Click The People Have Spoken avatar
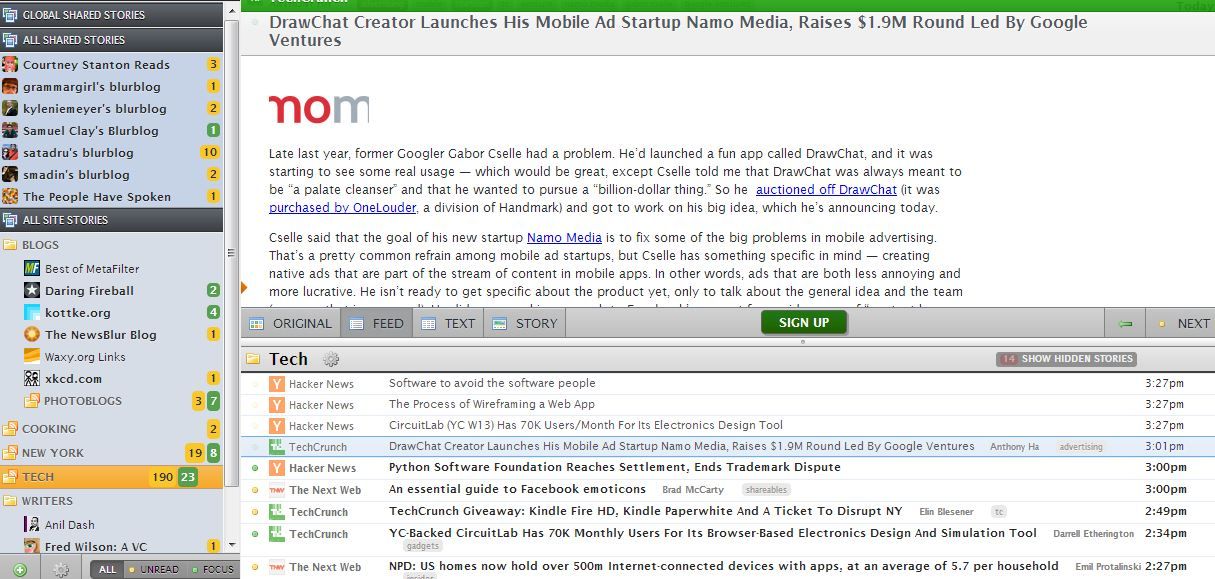 pyautogui.click(x=10, y=196)
